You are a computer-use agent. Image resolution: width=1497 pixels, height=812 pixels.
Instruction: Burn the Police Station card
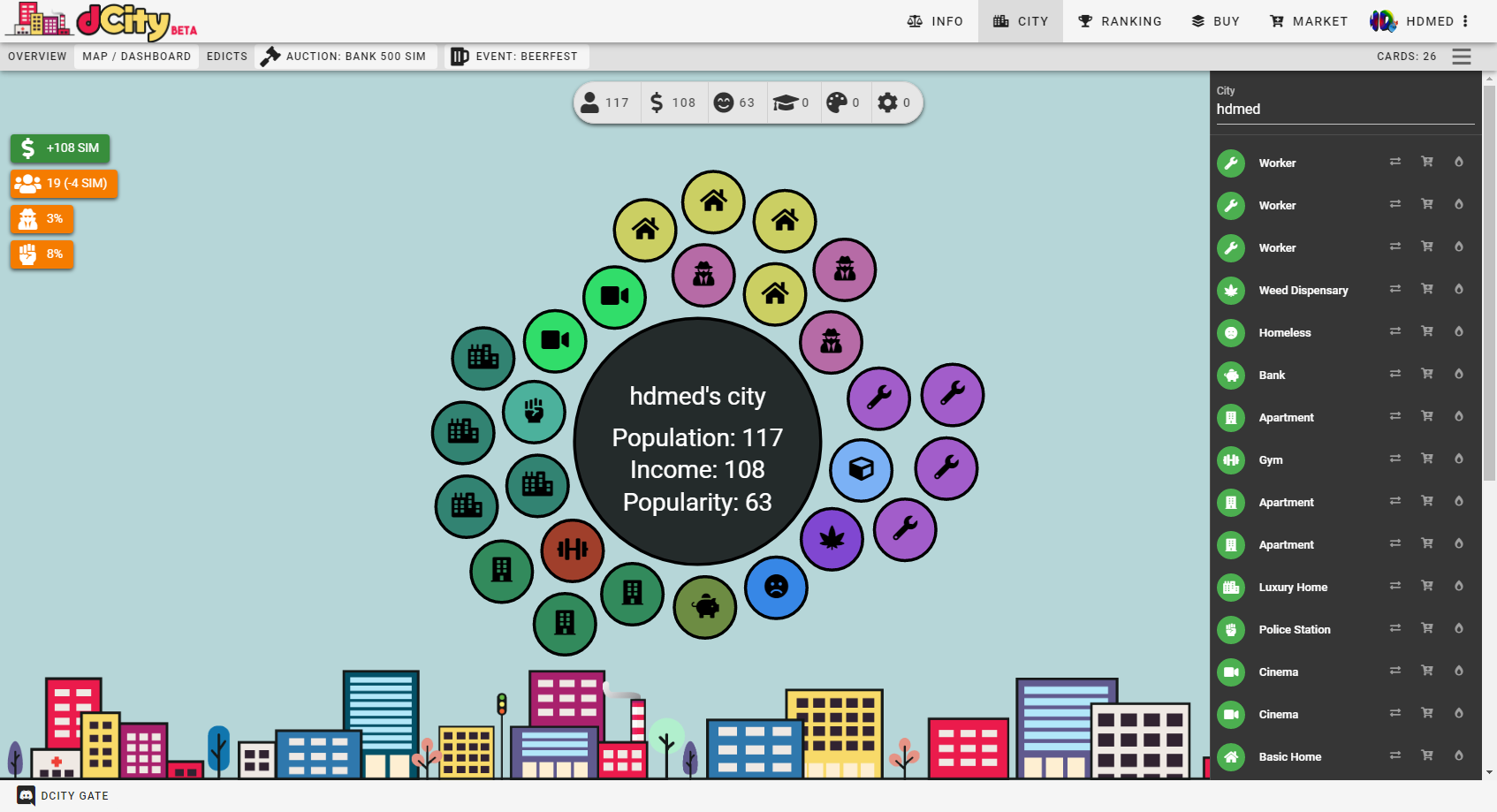coord(1459,628)
